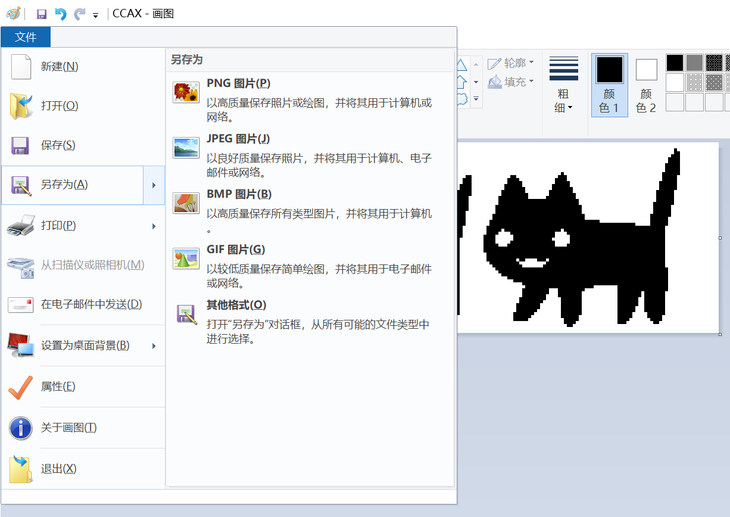Image resolution: width=730 pixels, height=517 pixels.
Task: Open the 轮廓 outline dropdown
Action: pos(511,63)
